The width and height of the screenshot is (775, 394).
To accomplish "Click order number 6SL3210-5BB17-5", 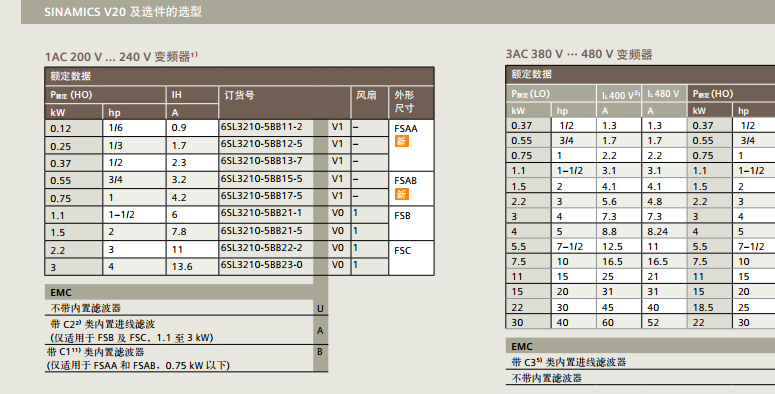I will click(x=261, y=196).
